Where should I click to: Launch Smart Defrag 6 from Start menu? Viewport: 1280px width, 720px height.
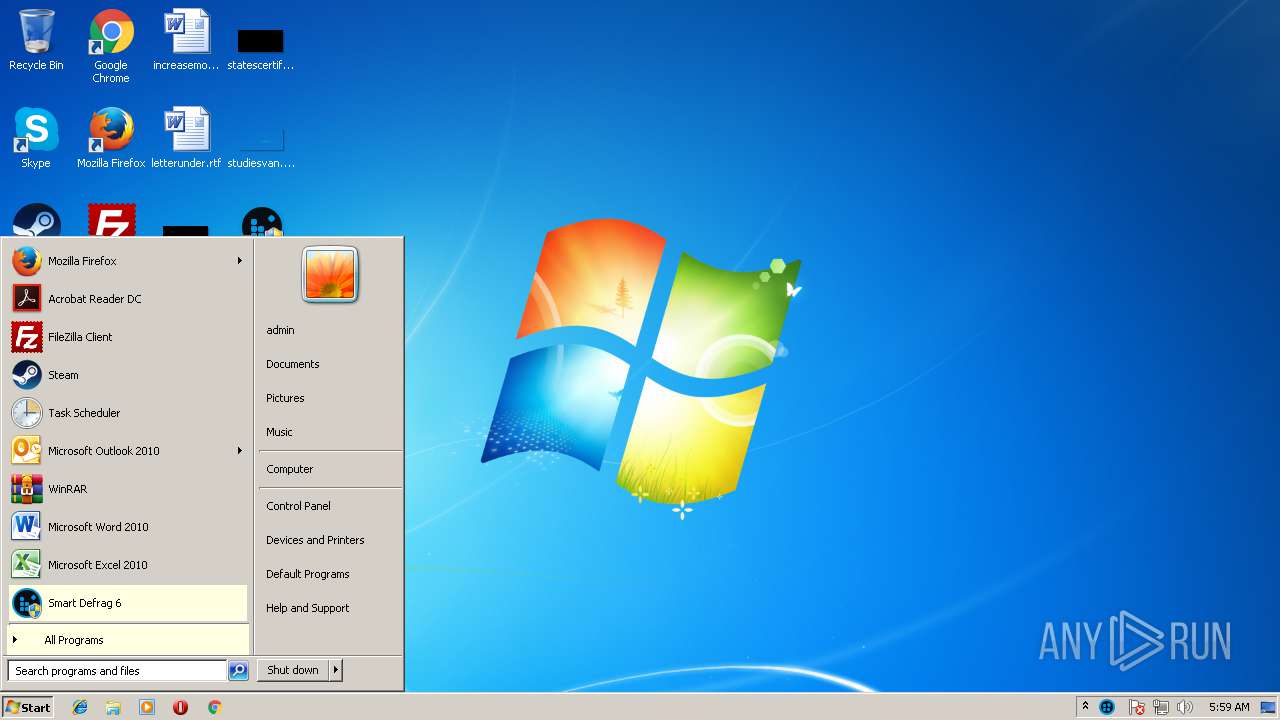pyautogui.click(x=128, y=603)
